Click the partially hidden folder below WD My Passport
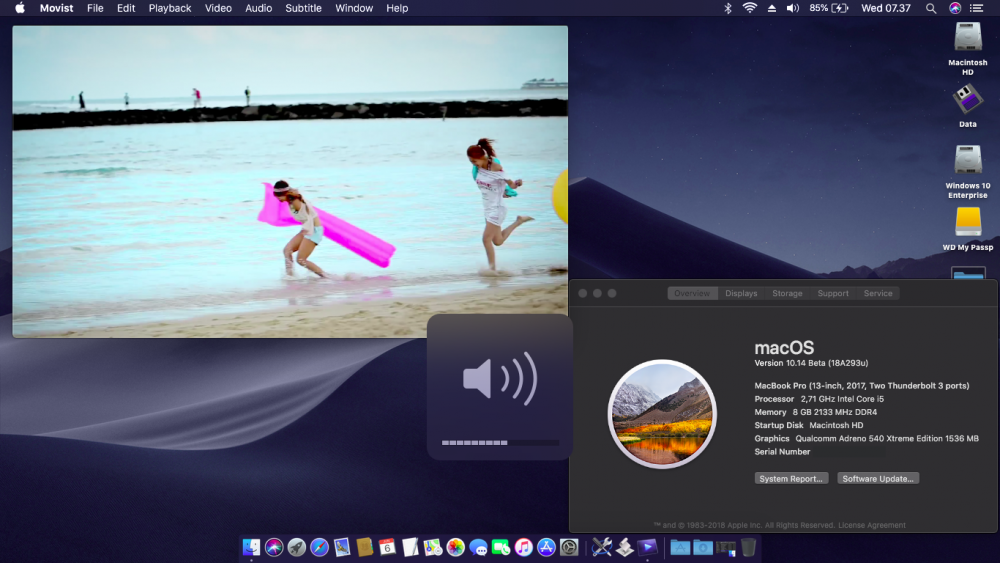 [968, 273]
